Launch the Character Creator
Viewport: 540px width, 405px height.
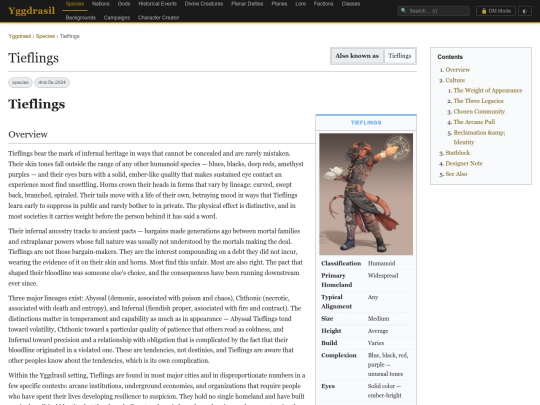pyautogui.click(x=158, y=18)
